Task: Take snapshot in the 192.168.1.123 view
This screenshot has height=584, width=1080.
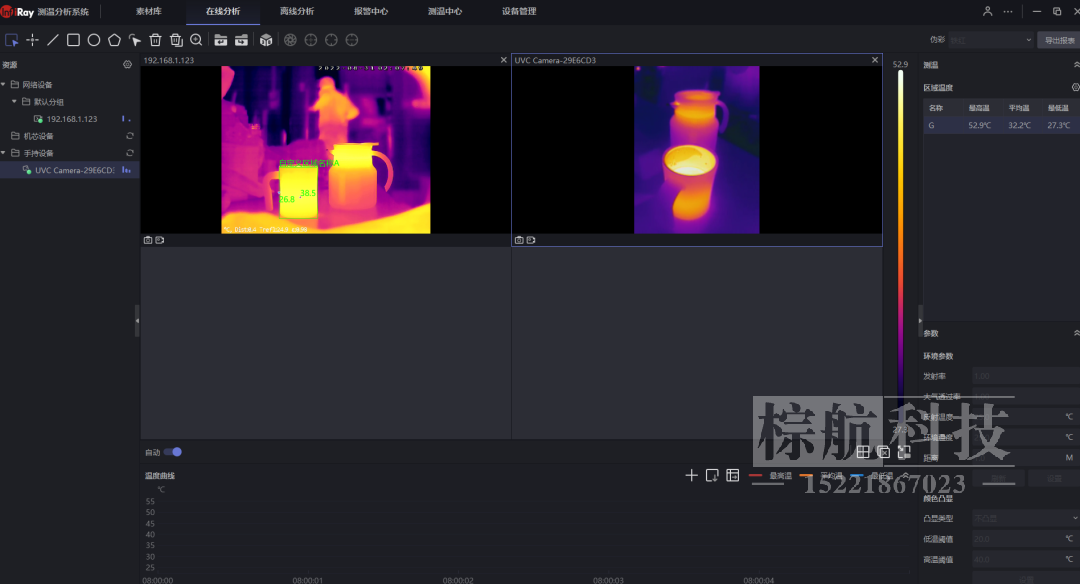Action: click(x=148, y=240)
